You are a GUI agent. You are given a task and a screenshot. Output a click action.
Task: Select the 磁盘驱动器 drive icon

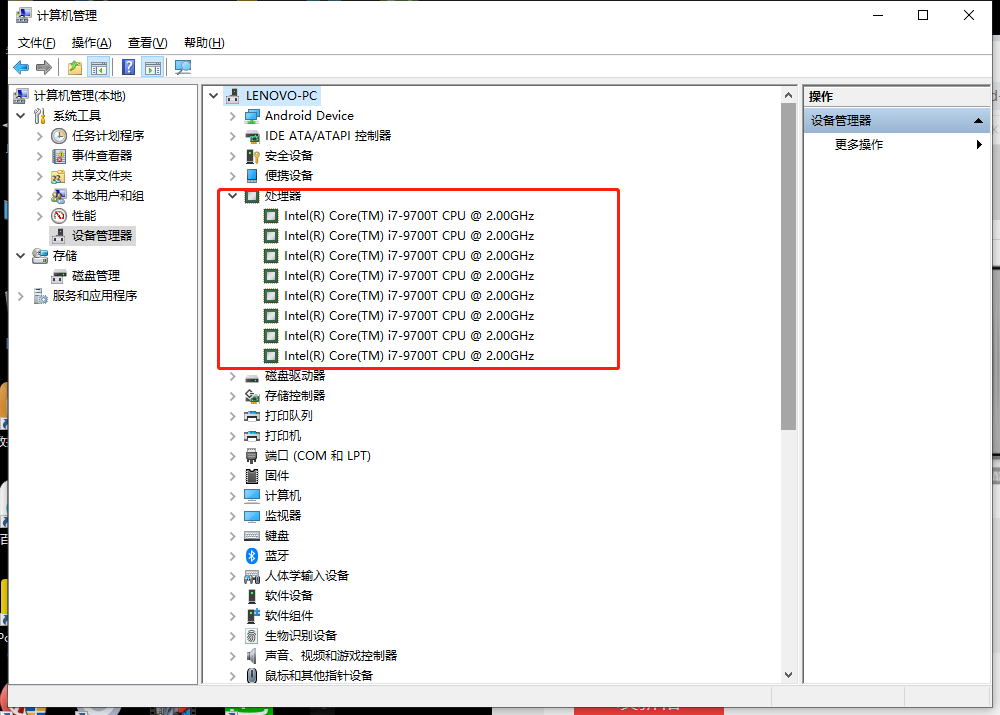pyautogui.click(x=252, y=376)
